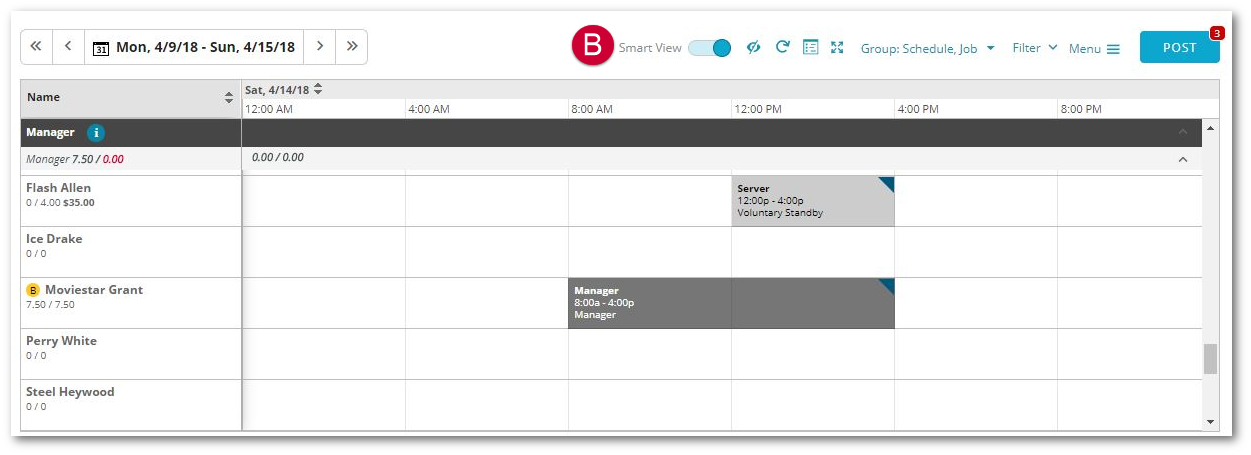Image resolution: width=1251 pixels, height=455 pixels.
Task: Toggle the Smart View switch
Action: click(710, 48)
